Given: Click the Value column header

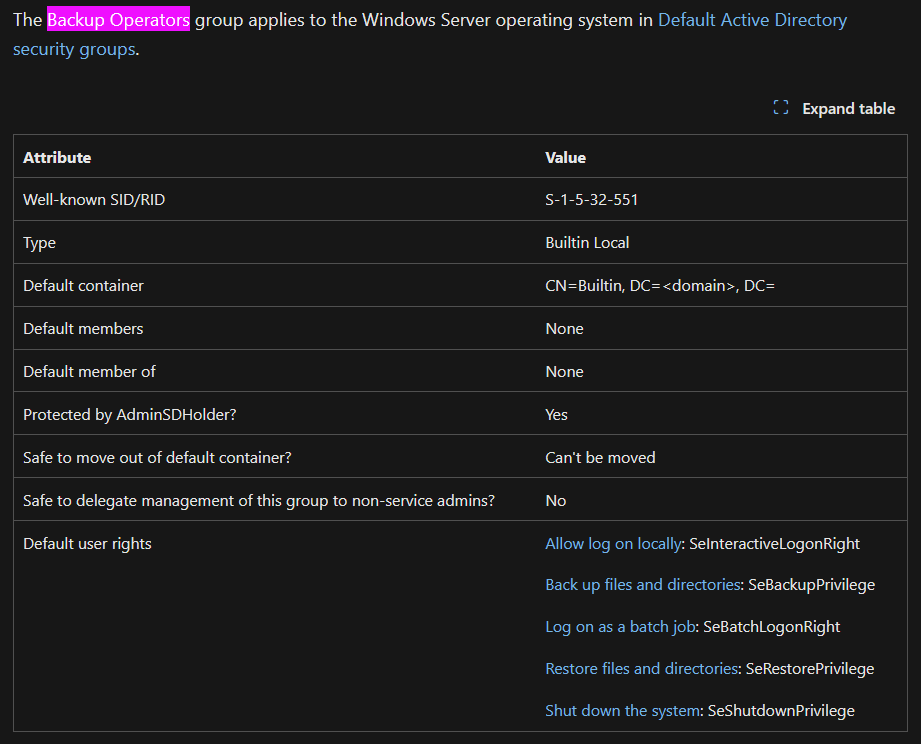Looking at the screenshot, I should pyautogui.click(x=565, y=157).
